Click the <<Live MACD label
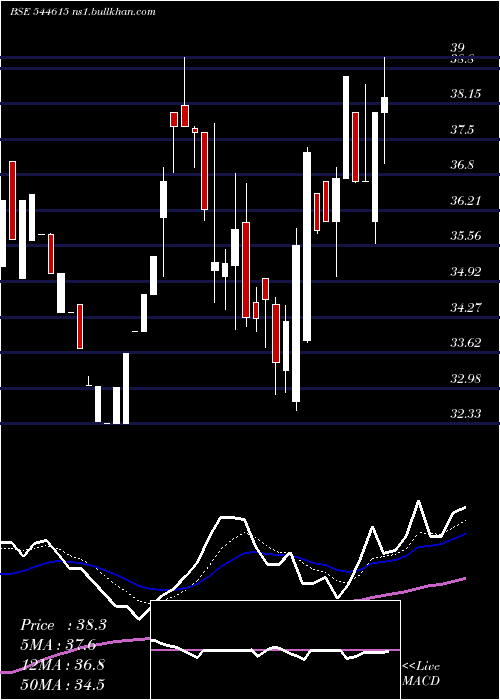The height and width of the screenshot is (700, 500). click(421, 673)
